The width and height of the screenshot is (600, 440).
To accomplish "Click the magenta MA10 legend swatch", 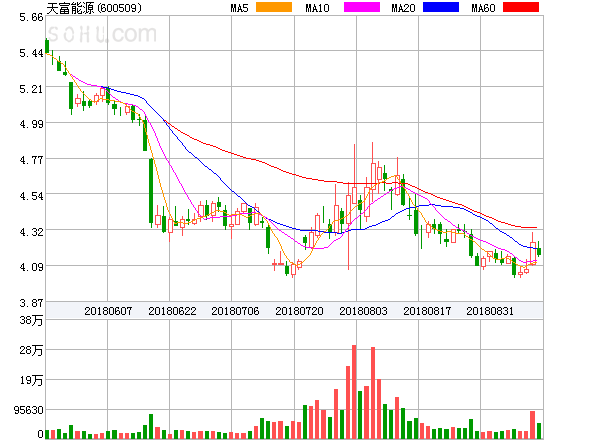I will [x=362, y=7].
